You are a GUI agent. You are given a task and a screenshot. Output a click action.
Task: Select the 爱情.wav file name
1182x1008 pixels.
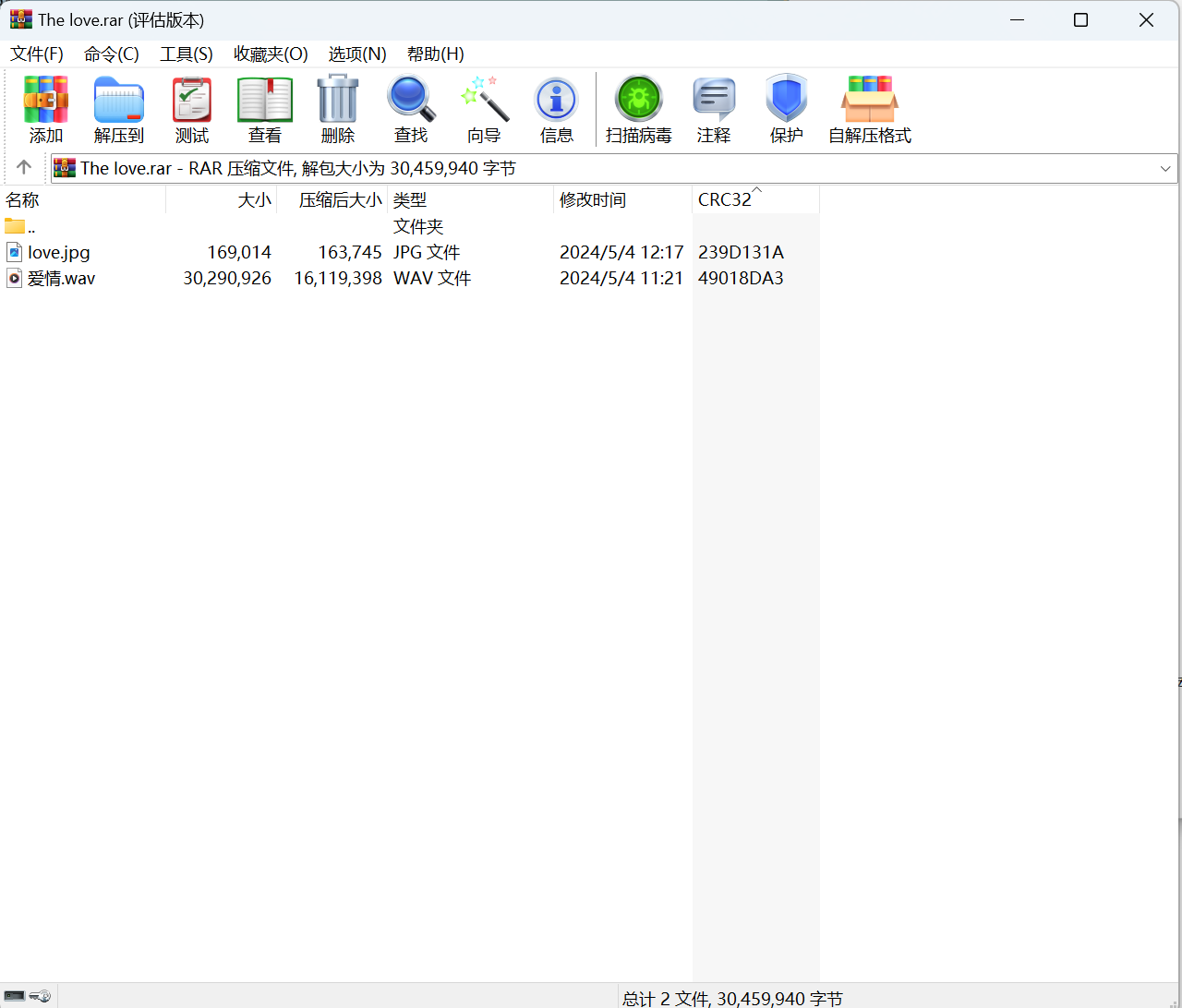(61, 278)
